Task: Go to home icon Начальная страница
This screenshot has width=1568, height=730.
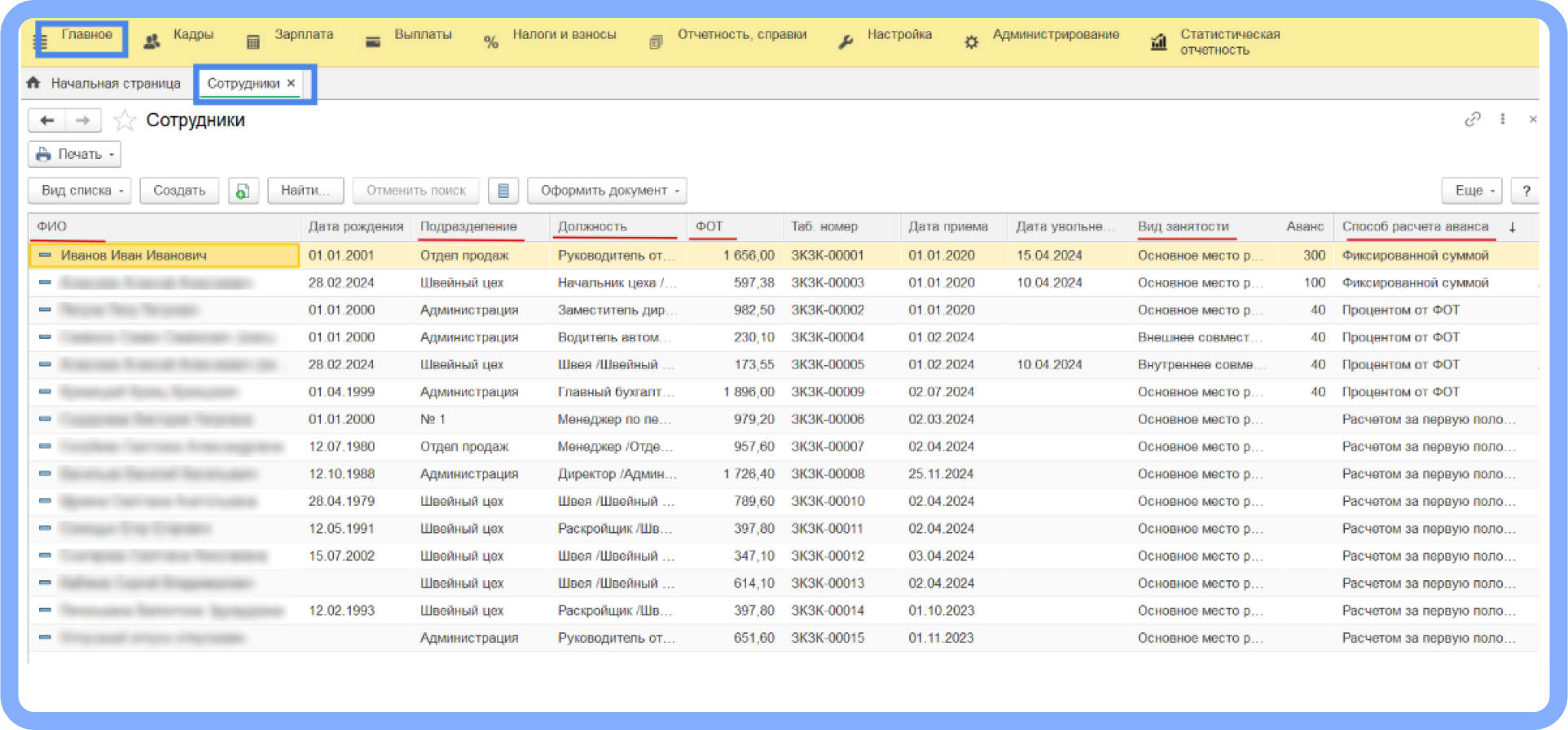Action: pos(33,83)
